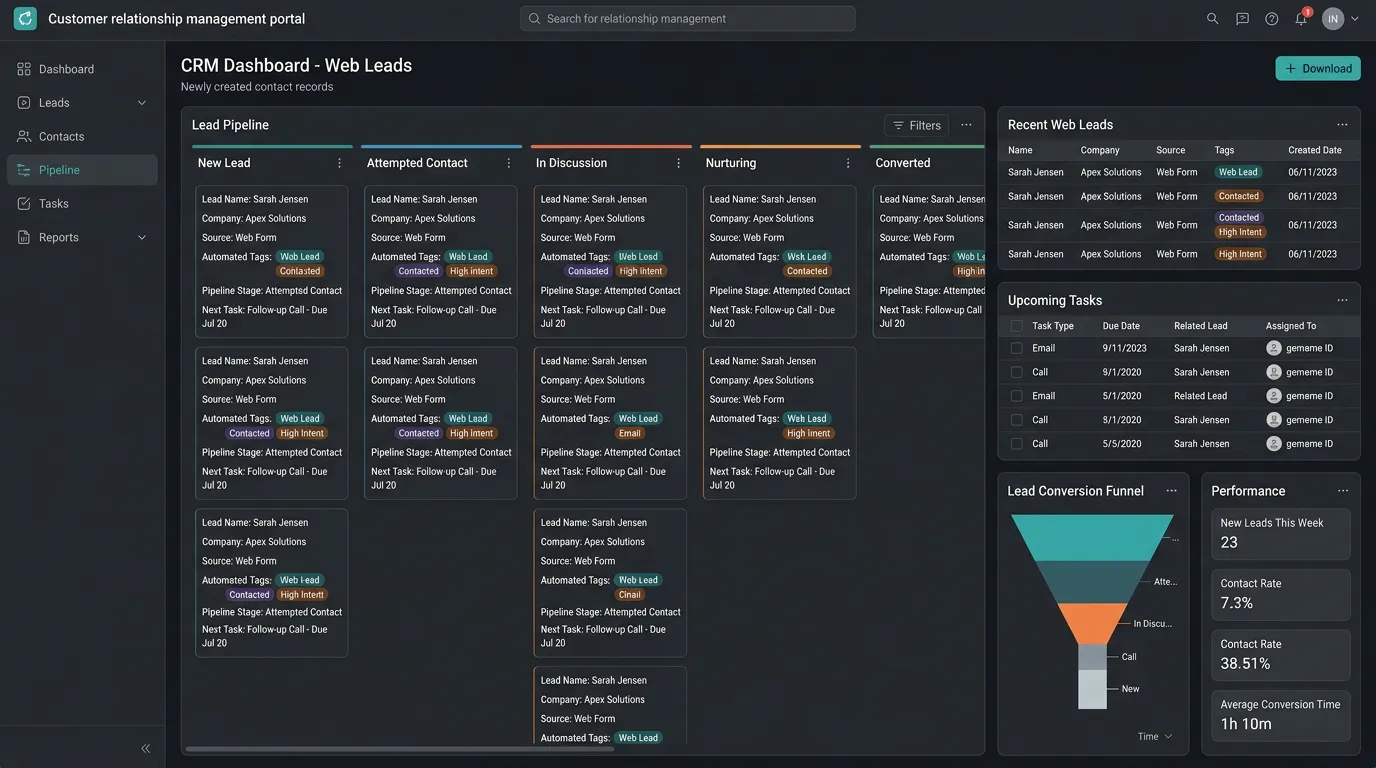The image size is (1376, 768).
Task: Open Recent Web Leads more options
Action: point(1342,125)
